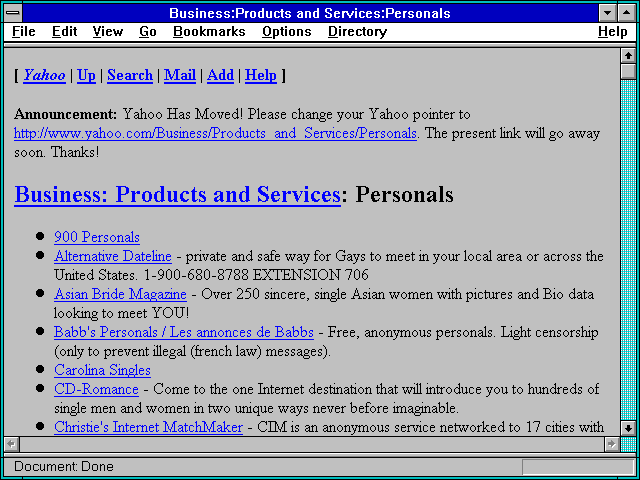Click the vertical scrollbar thumb

[628, 71]
